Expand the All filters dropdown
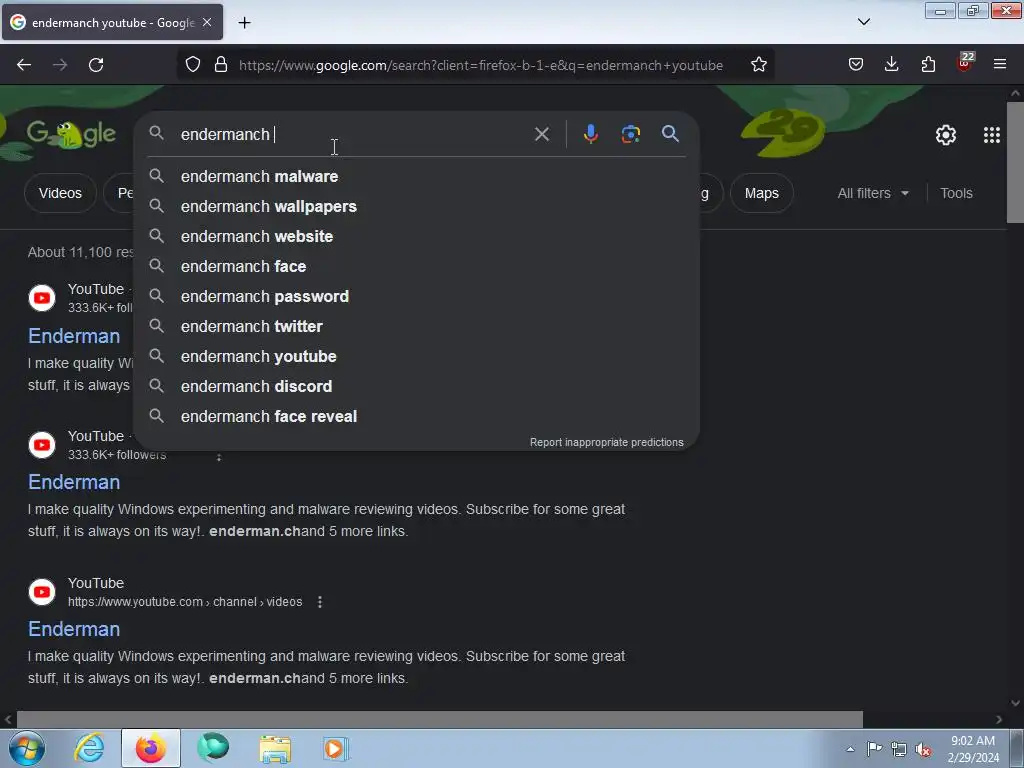The height and width of the screenshot is (768, 1024). tap(872, 193)
